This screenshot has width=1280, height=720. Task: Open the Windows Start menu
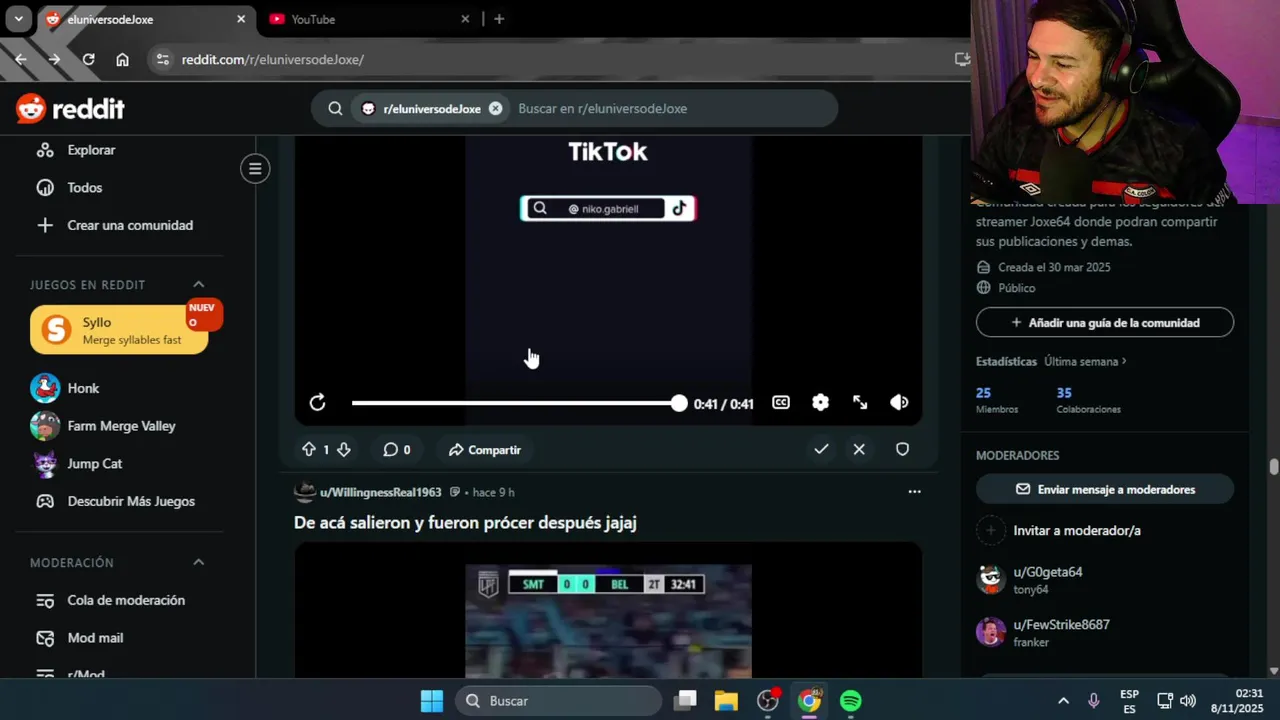[432, 701]
